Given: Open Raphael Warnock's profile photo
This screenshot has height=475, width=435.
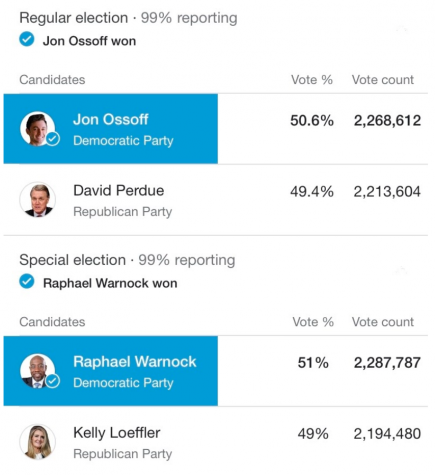Looking at the screenshot, I should coord(37,371).
